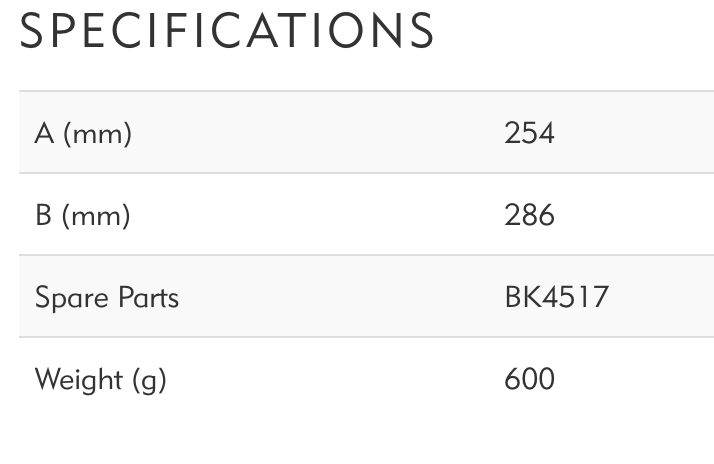Click the value 254
The image size is (714, 464).
pos(529,133)
